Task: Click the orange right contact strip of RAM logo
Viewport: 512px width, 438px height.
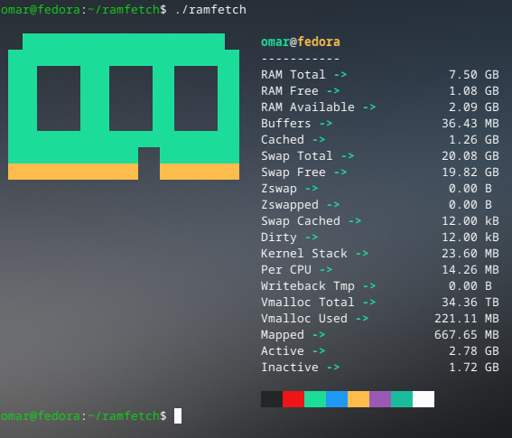Action: [199, 172]
